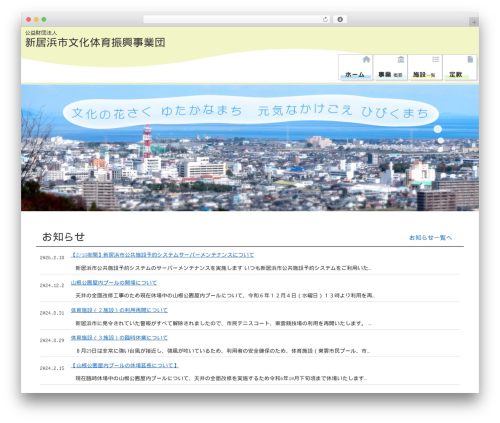This screenshot has width=500, height=423.
Task: Click summary text starting 現在臨時休場中の山根公園
Action: point(221,379)
